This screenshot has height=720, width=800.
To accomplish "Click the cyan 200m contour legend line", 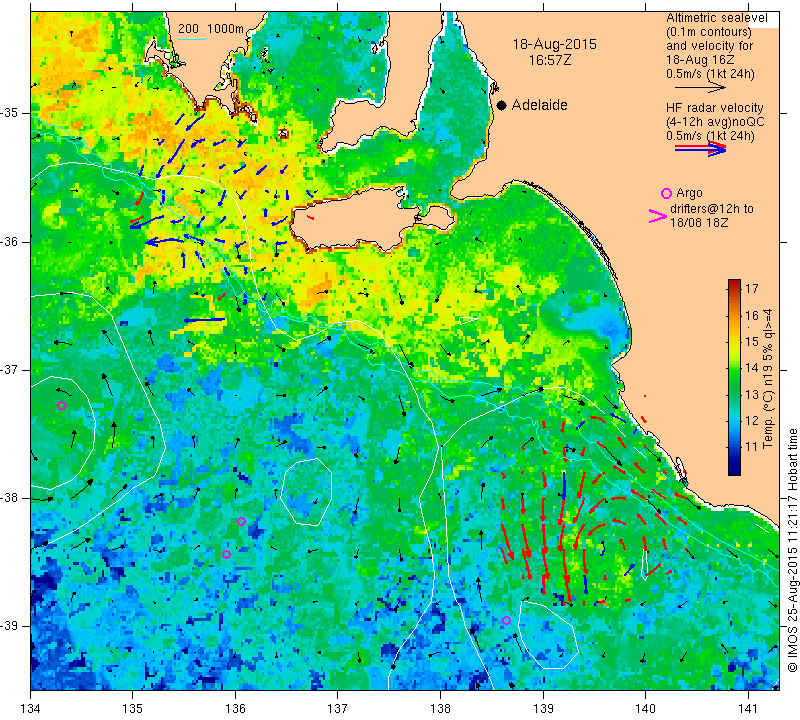I will [x=192, y=39].
